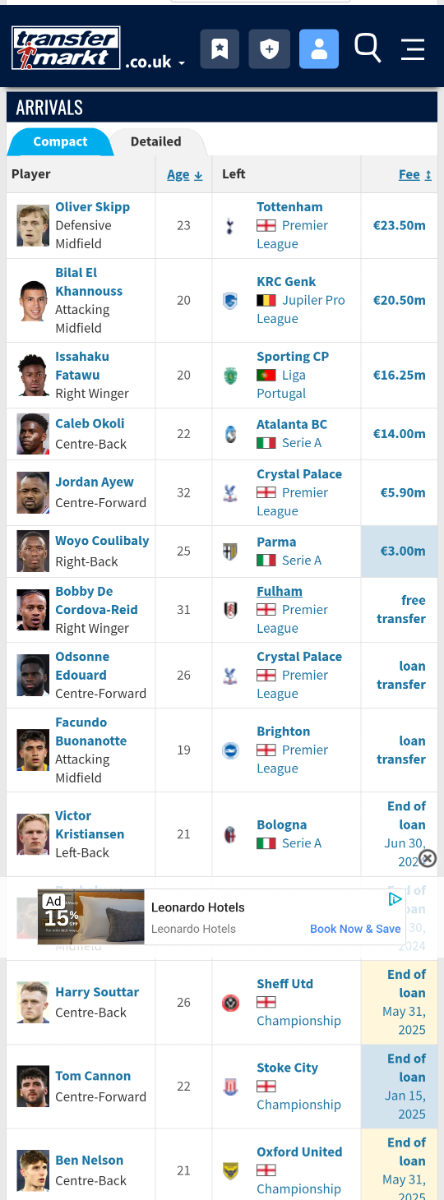
Task: Open the user profile icon
Action: (x=319, y=48)
